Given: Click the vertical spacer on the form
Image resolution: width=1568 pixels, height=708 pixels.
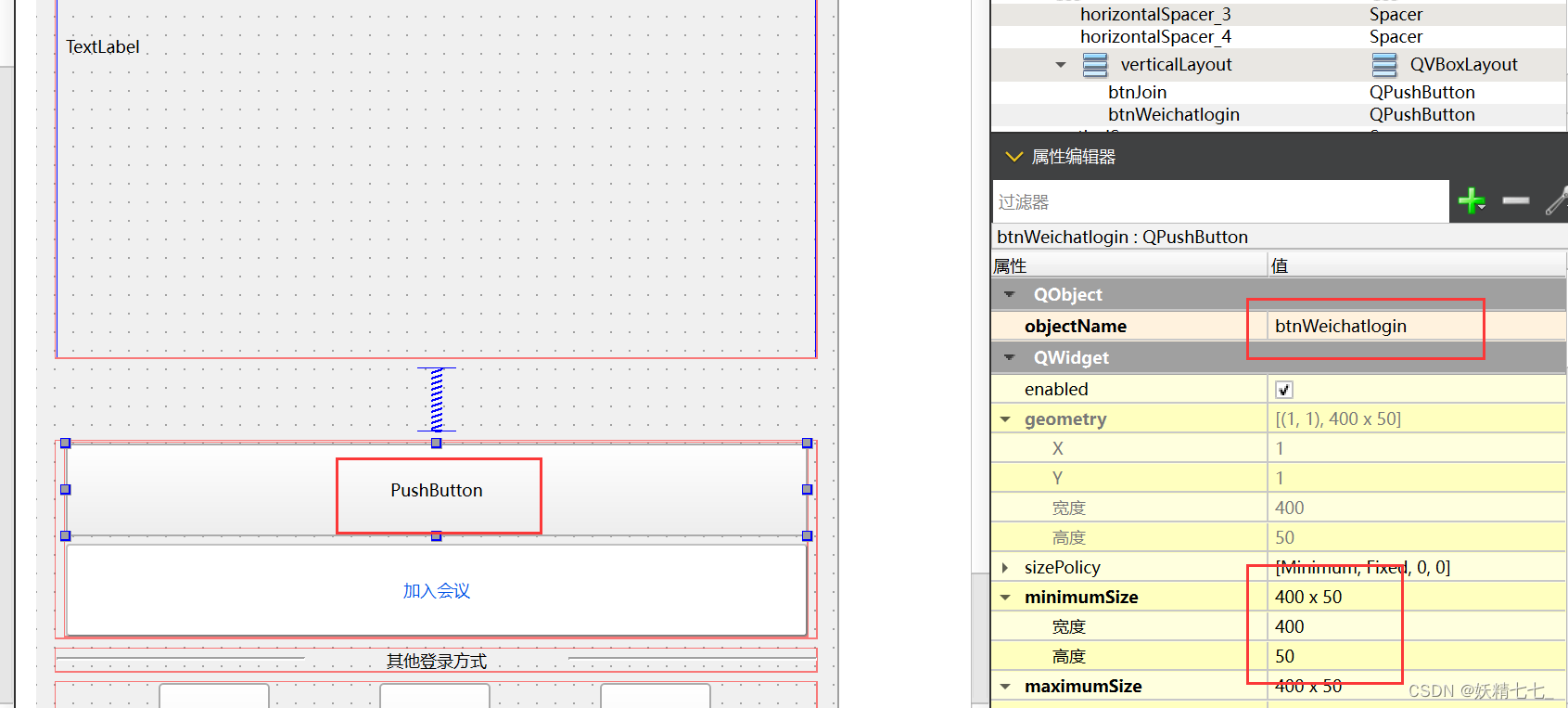Looking at the screenshot, I should click(x=437, y=399).
